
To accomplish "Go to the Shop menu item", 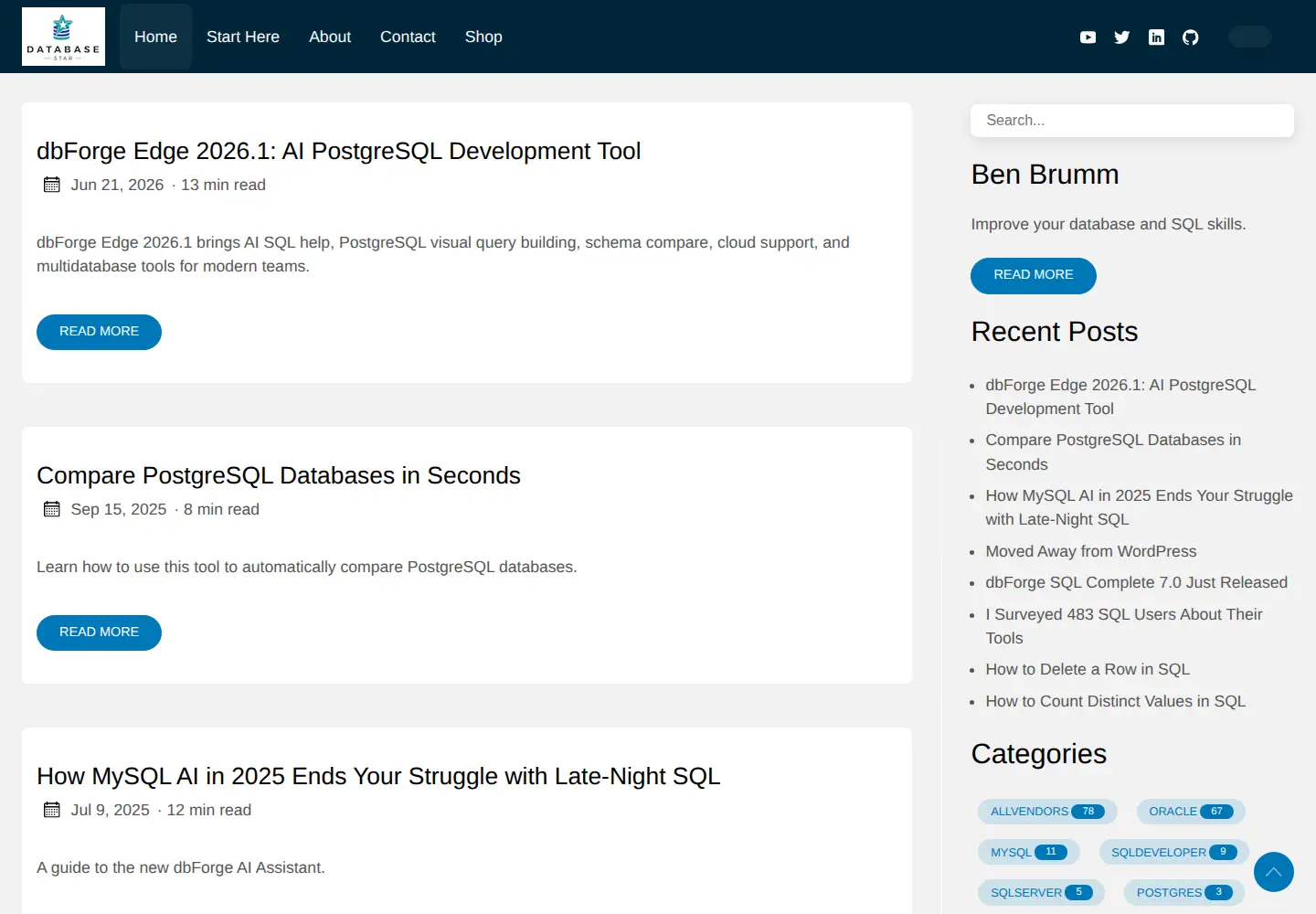I will pos(483,37).
